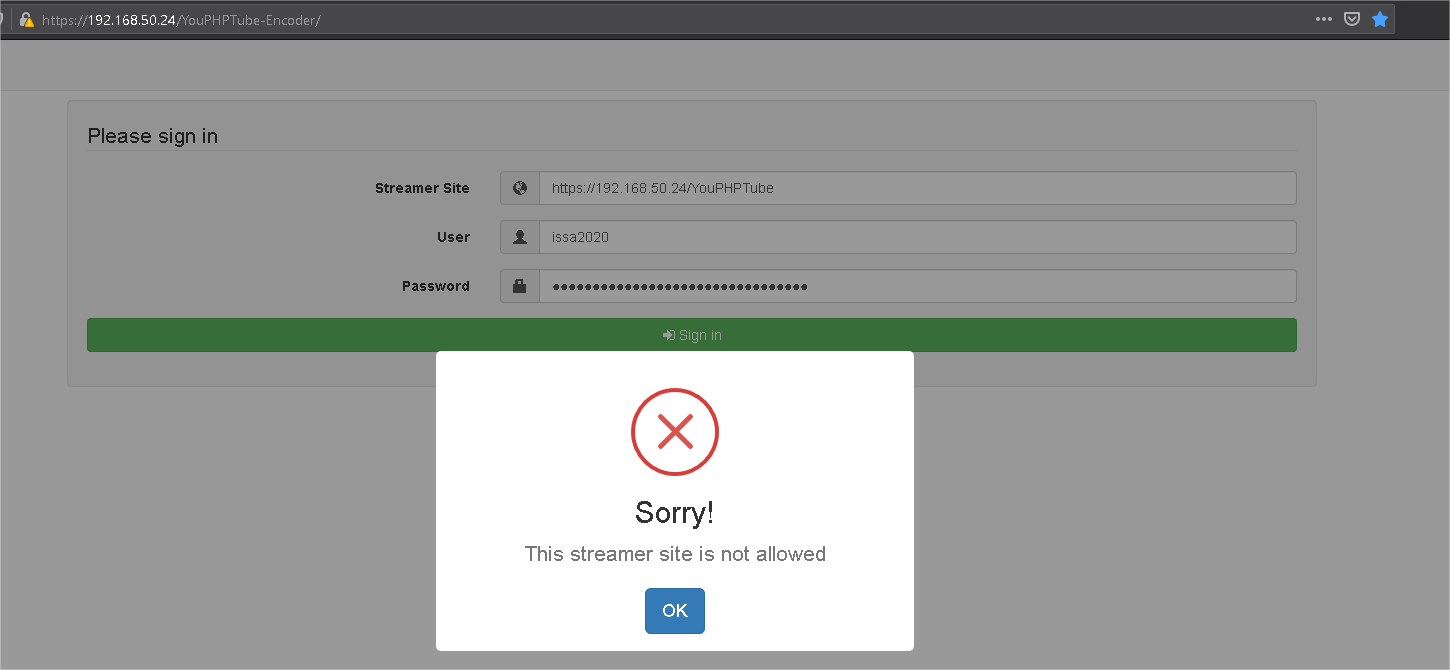Click the Please sign in panel title
1450x670 pixels.
point(152,135)
